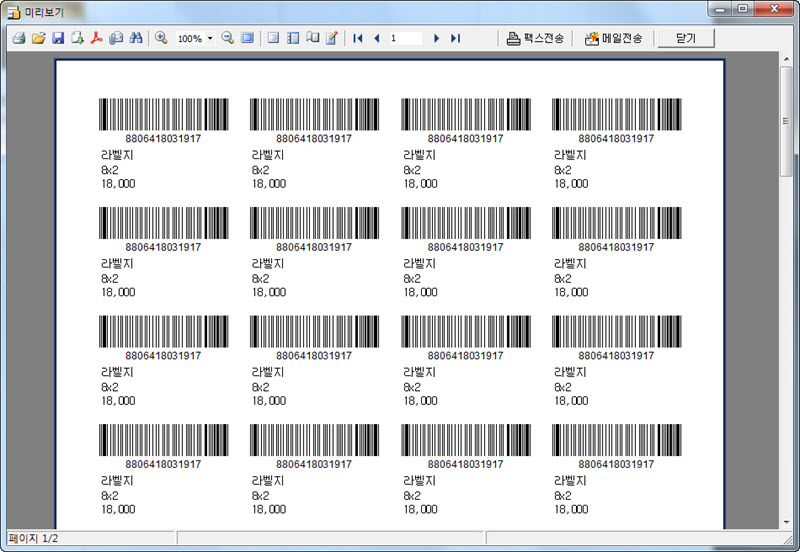Click the page margins icon

273,38
